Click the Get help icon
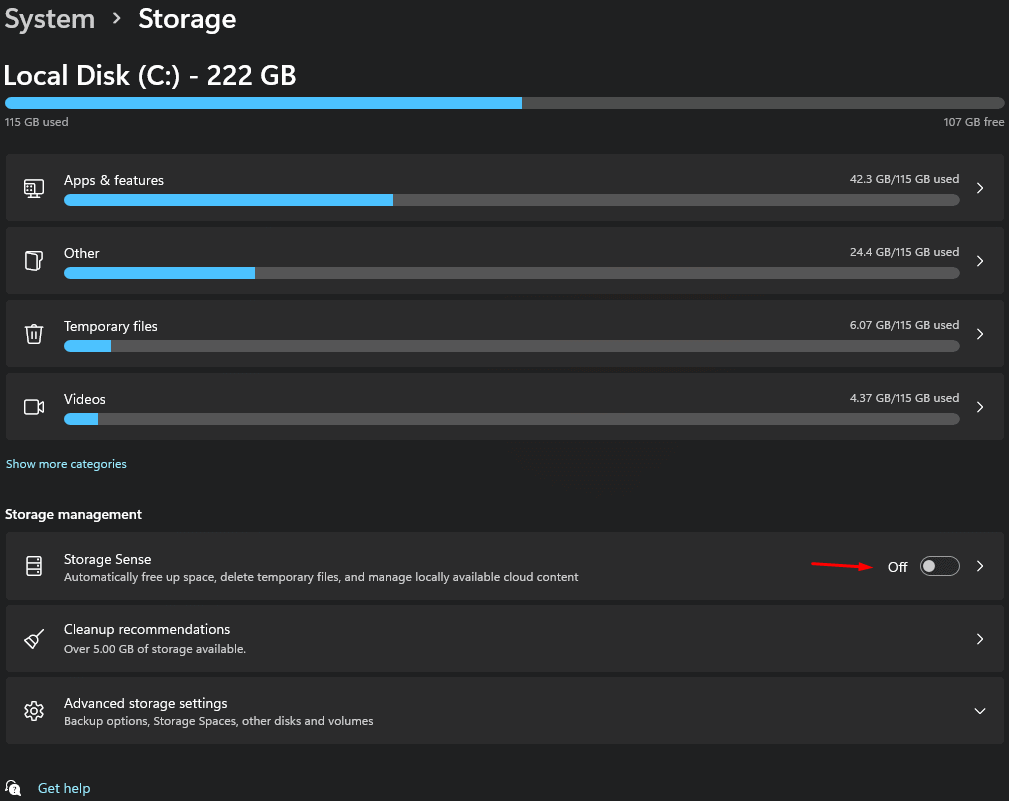Image resolution: width=1009 pixels, height=801 pixels. tap(14, 788)
